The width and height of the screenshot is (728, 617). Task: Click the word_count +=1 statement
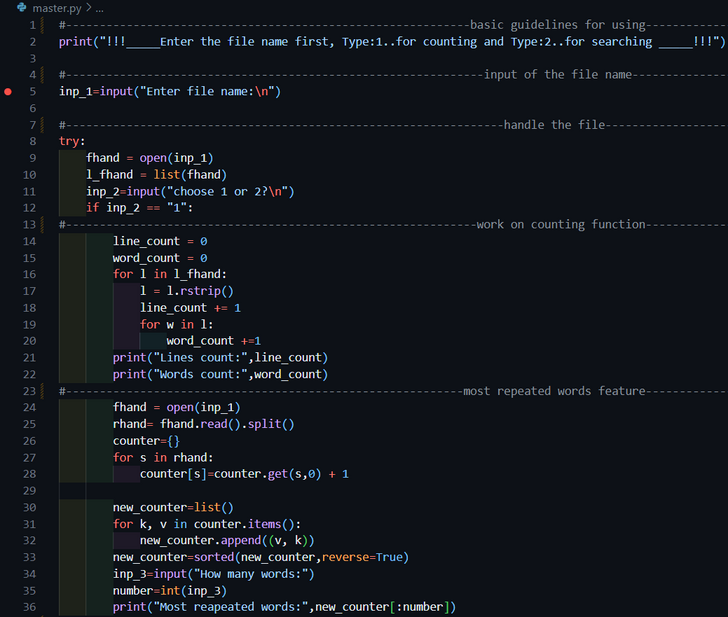(213, 341)
